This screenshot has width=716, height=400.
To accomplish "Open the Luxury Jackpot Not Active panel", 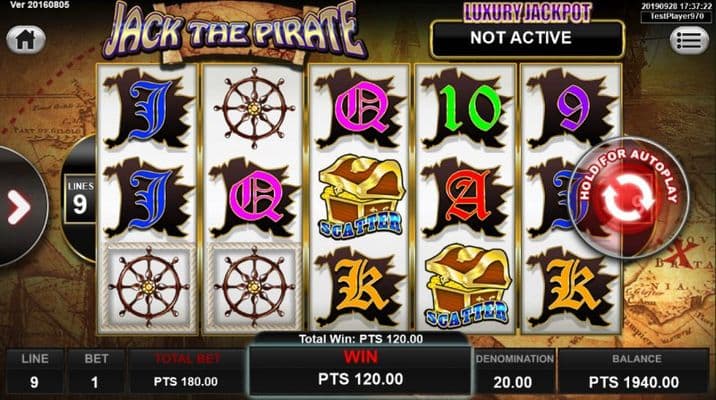I will coord(527,38).
